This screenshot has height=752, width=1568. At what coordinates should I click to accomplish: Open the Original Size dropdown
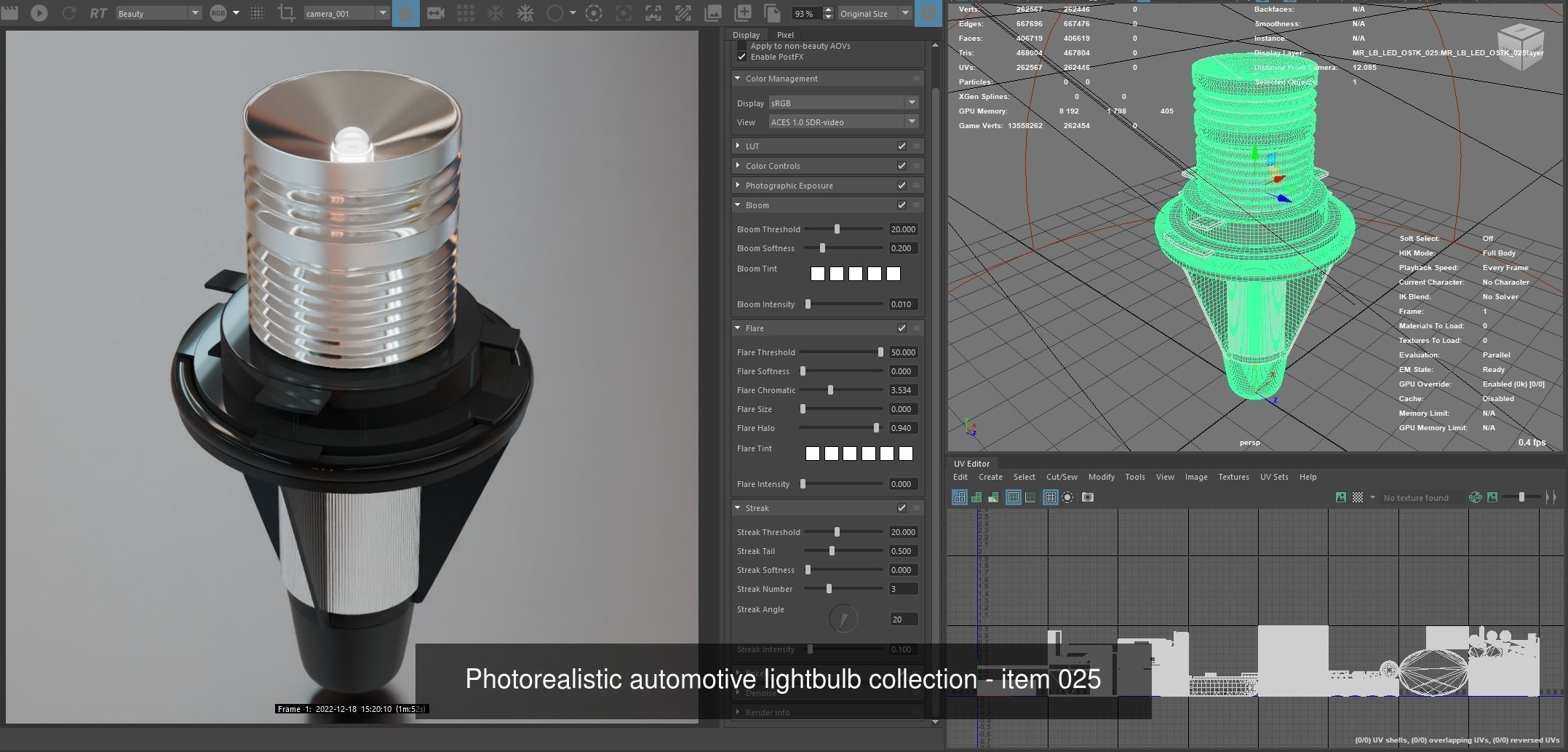coord(875,13)
